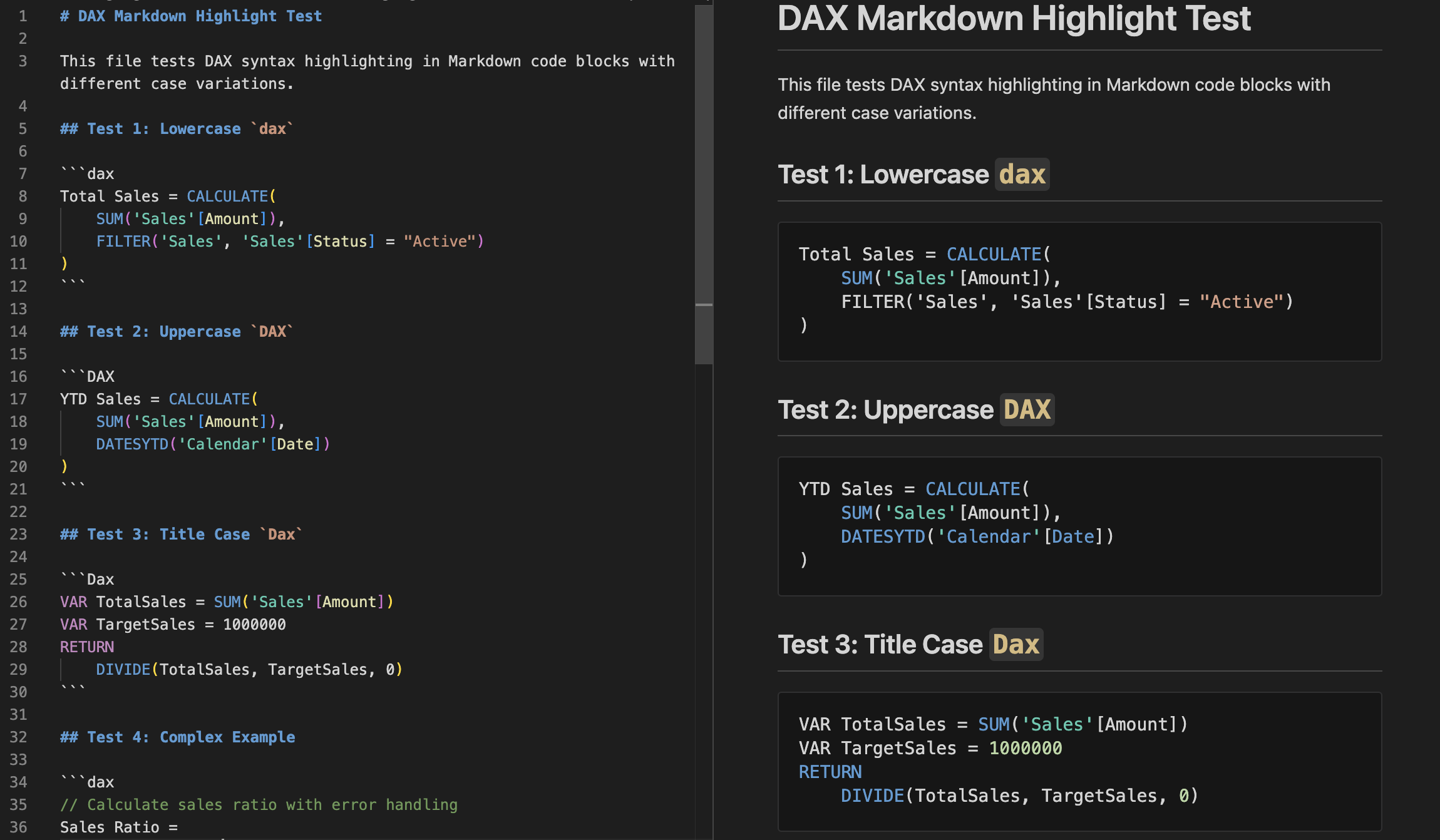Click the dax badge next to Test 1 heading
The height and width of the screenshot is (840, 1440).
(1021, 174)
